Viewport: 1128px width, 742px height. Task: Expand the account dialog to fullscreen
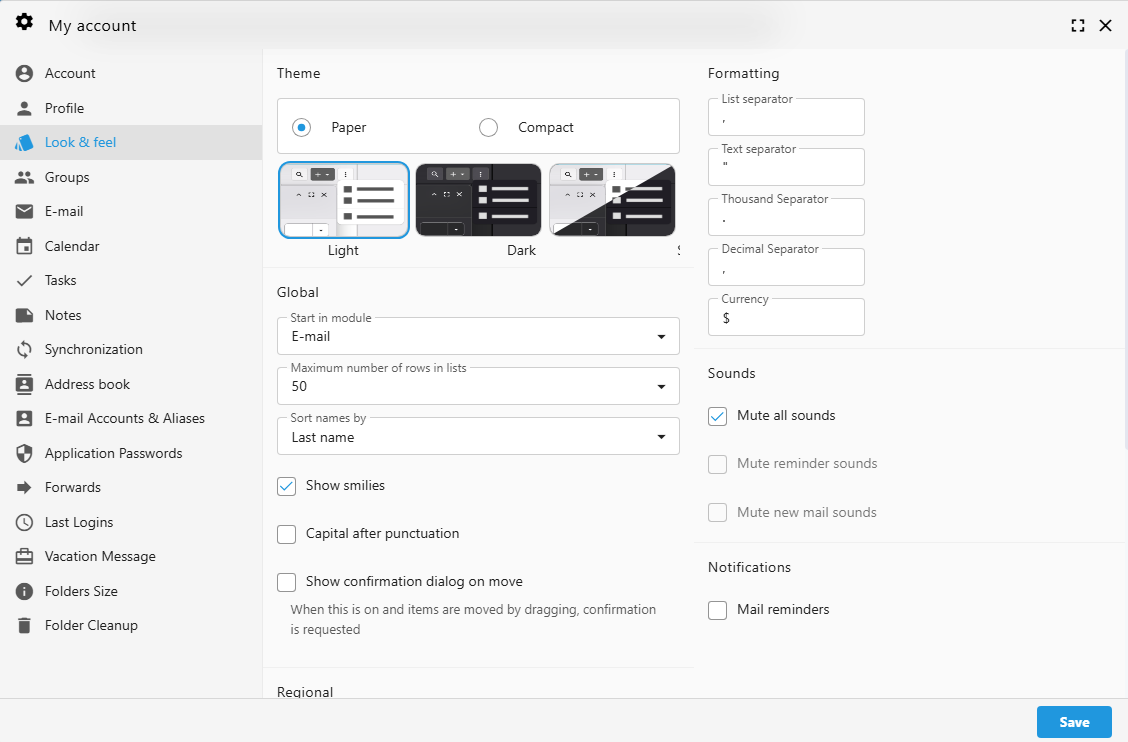point(1077,25)
